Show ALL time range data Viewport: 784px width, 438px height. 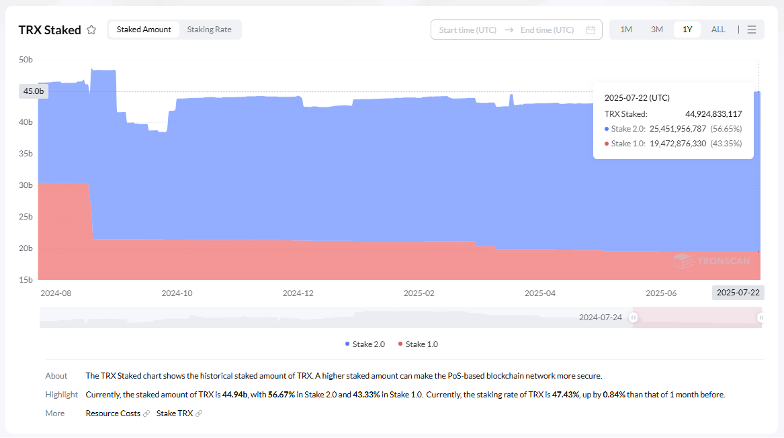pyautogui.click(x=718, y=30)
